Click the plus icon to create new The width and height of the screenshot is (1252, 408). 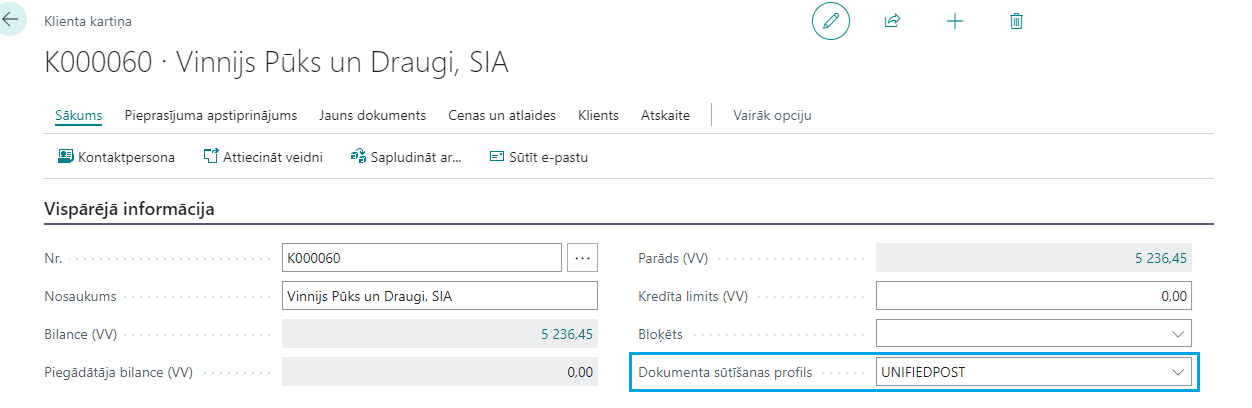(955, 21)
